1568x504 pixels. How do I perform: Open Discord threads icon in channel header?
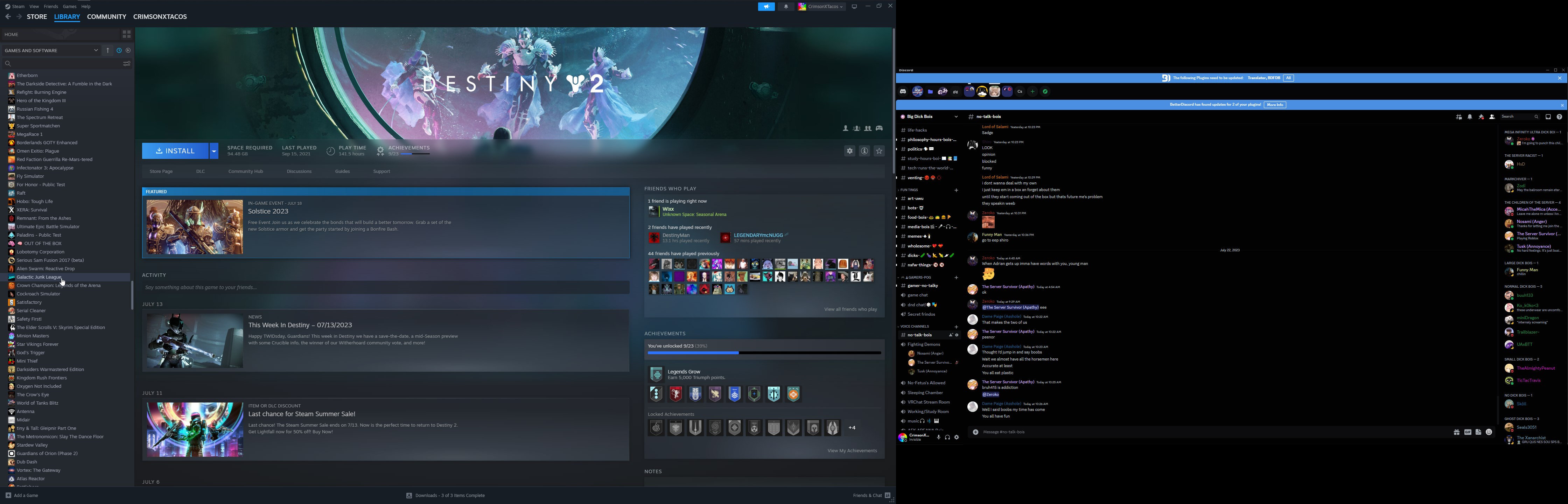[1459, 117]
